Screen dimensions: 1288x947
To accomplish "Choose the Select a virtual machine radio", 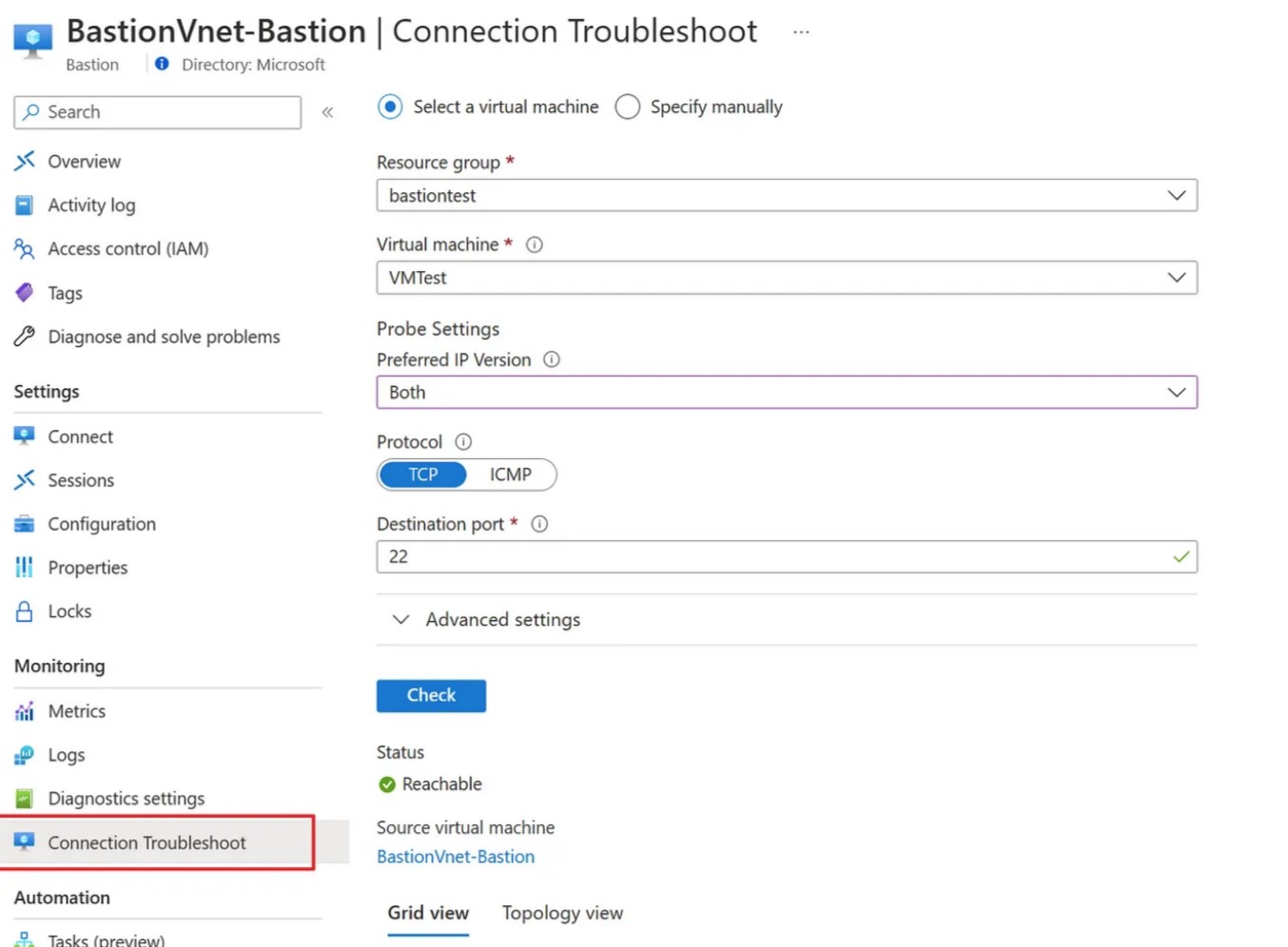I will (390, 107).
